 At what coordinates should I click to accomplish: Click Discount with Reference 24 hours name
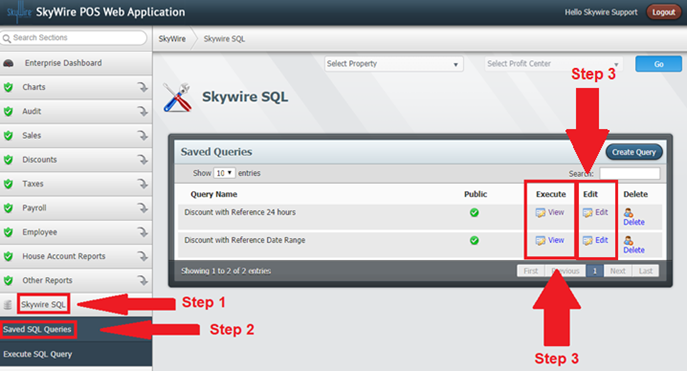(240, 212)
